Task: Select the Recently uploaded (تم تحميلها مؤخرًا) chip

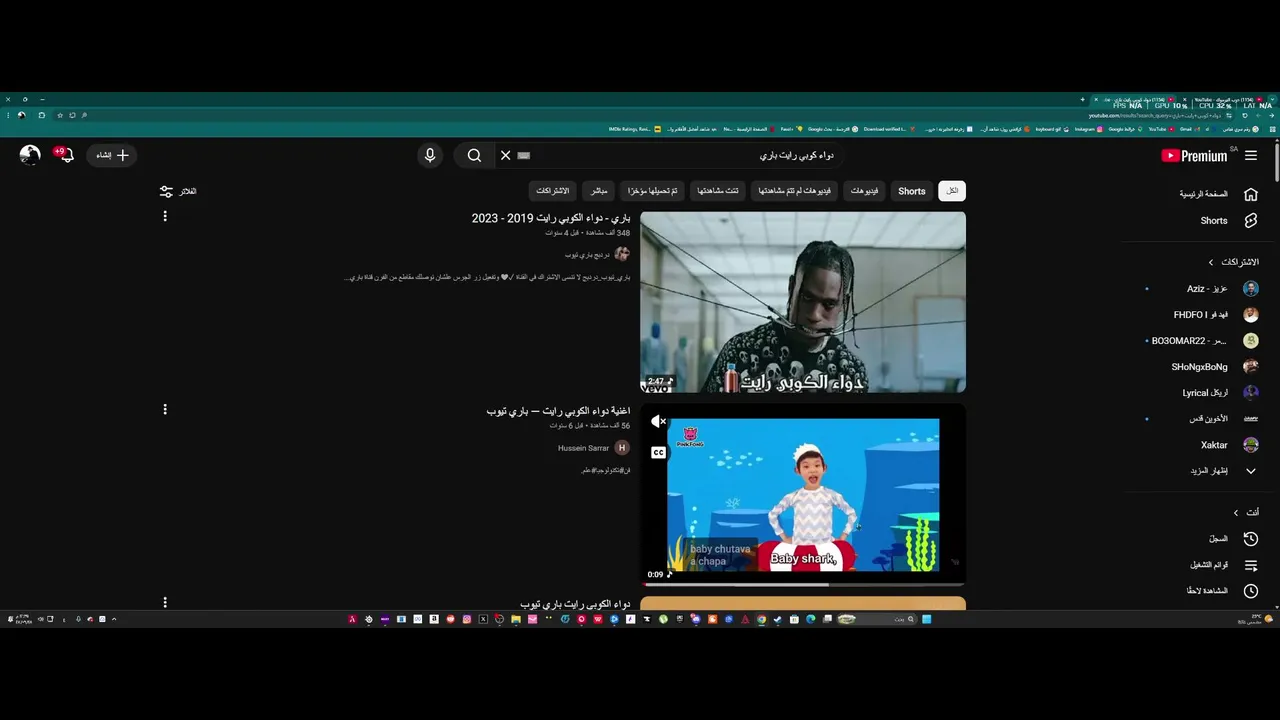Action: click(x=653, y=191)
